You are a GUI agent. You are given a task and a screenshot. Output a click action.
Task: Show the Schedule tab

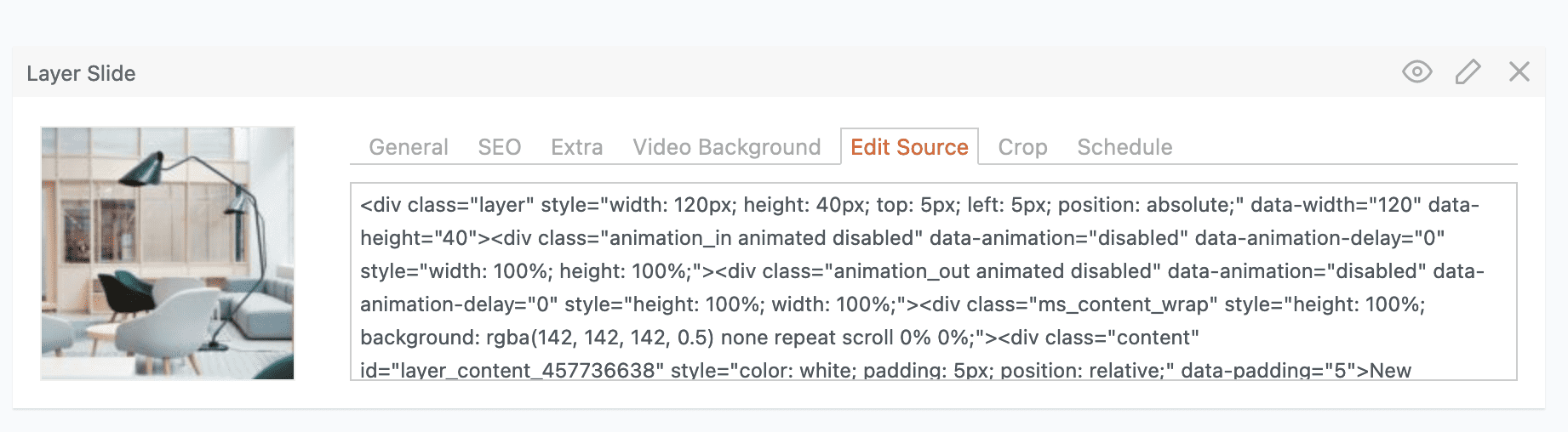[x=1124, y=147]
